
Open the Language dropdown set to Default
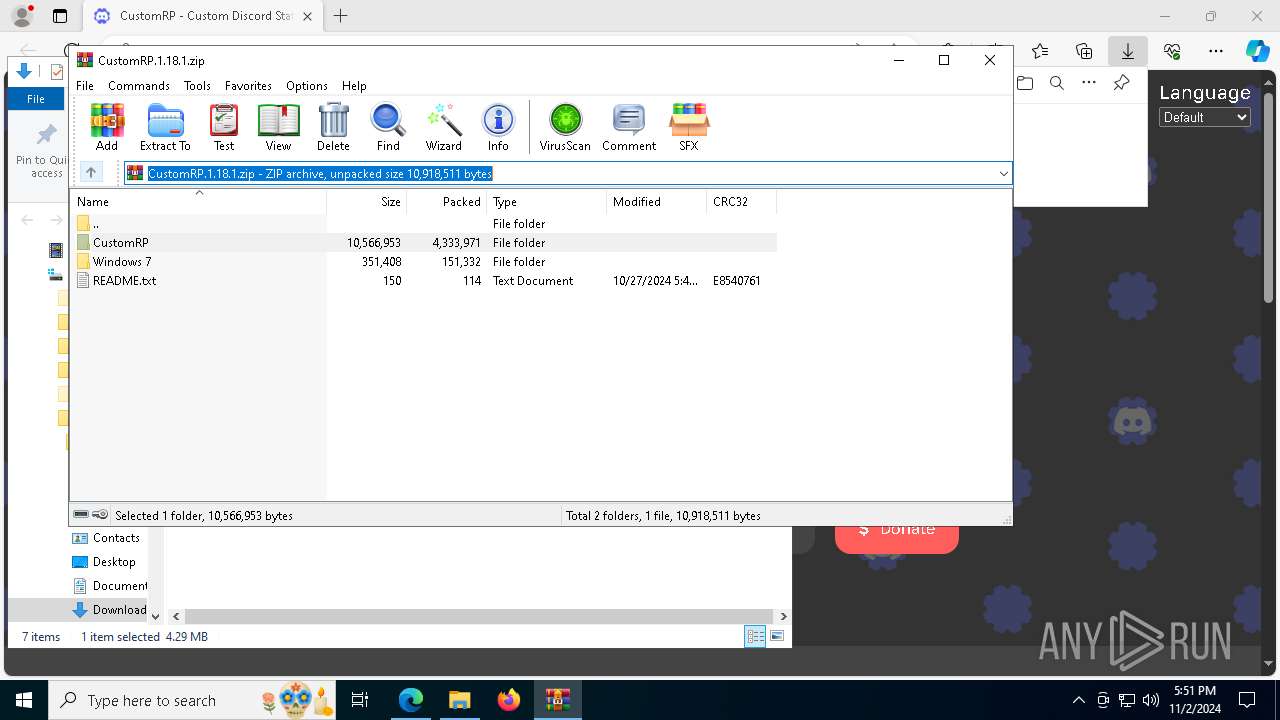click(1205, 117)
